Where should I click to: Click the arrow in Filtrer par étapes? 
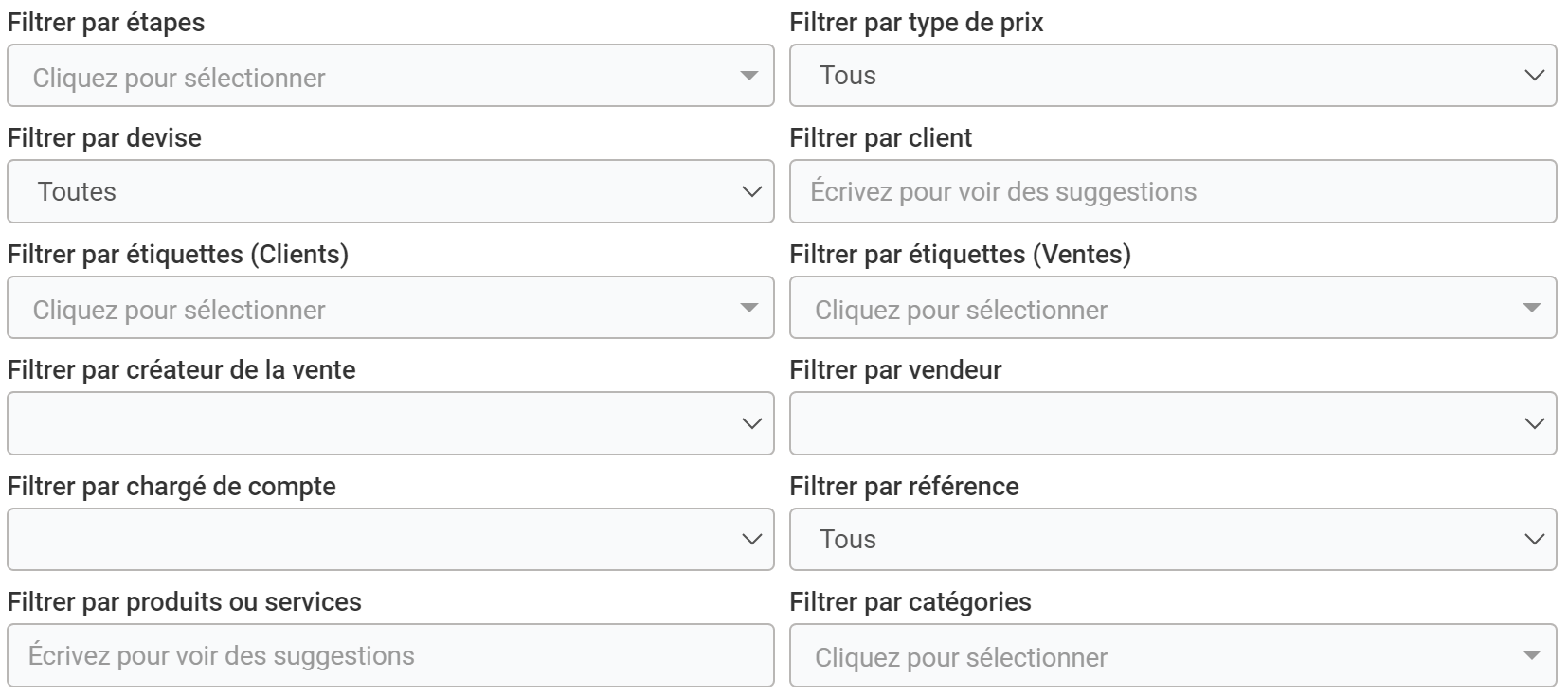(x=748, y=76)
